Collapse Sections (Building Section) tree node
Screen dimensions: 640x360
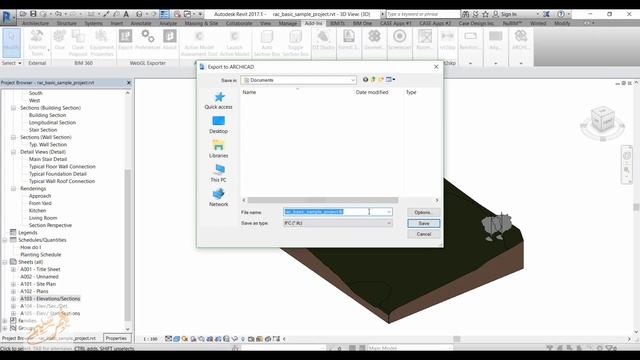[x=13, y=108]
